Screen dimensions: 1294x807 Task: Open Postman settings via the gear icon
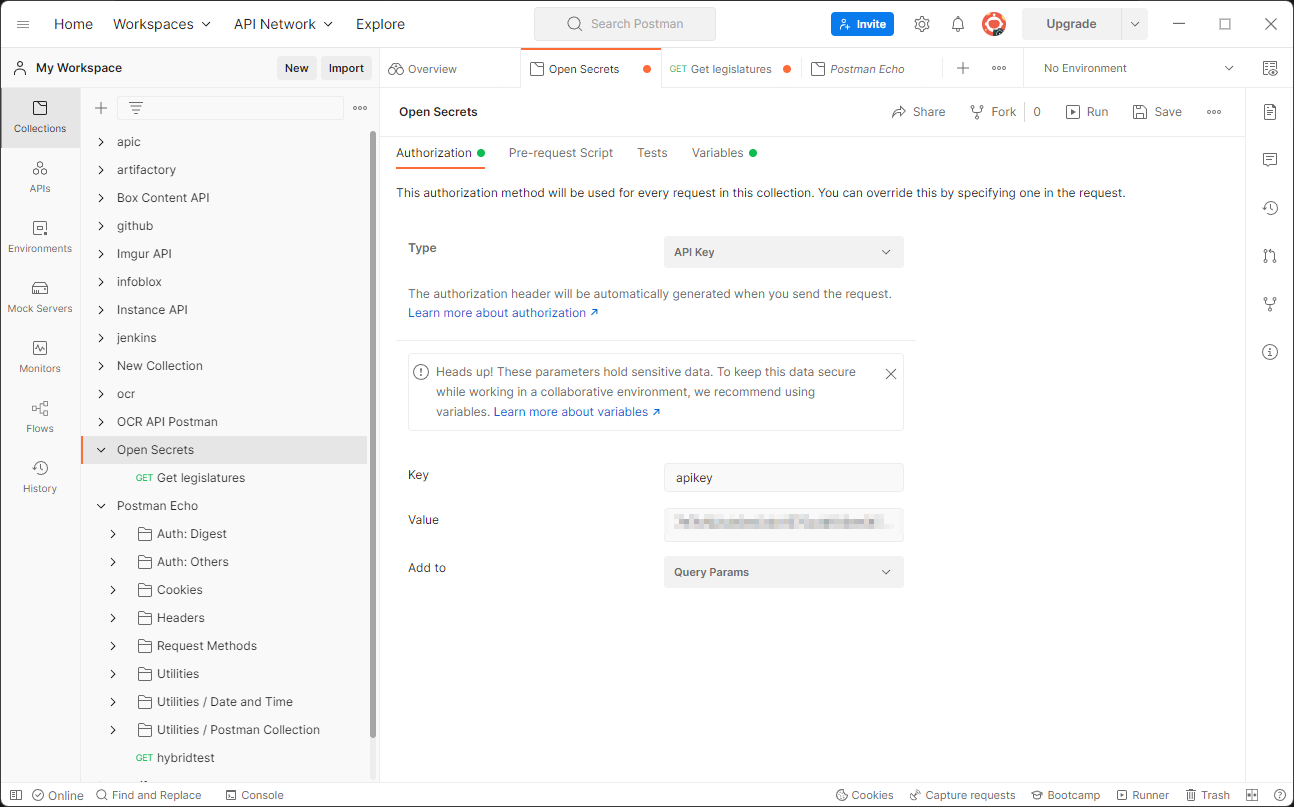point(921,23)
